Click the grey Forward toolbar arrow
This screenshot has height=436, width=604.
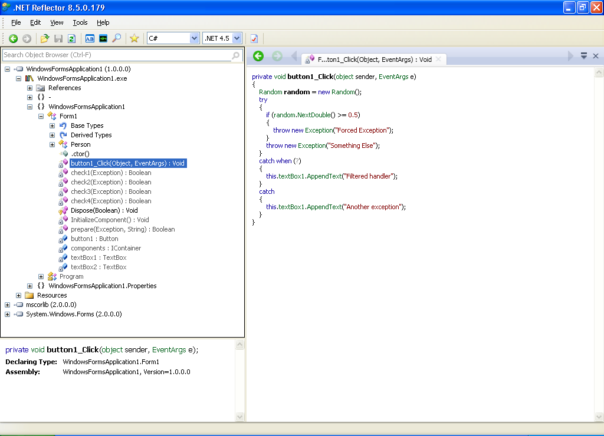27,39
